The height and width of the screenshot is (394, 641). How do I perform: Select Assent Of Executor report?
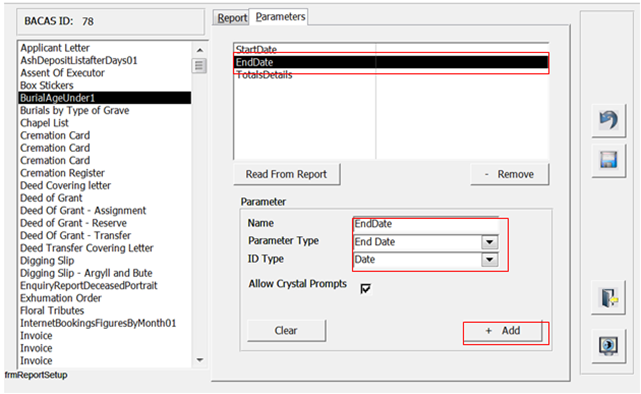(x=105, y=73)
